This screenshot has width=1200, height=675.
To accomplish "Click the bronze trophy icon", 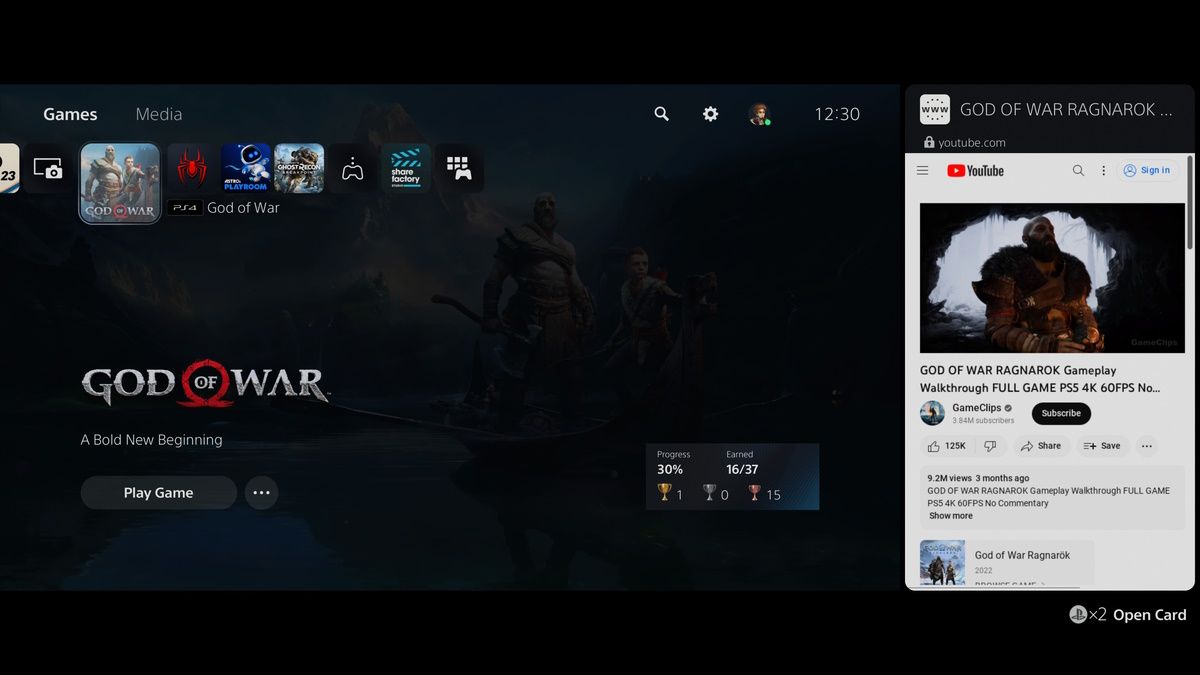I will pos(754,493).
